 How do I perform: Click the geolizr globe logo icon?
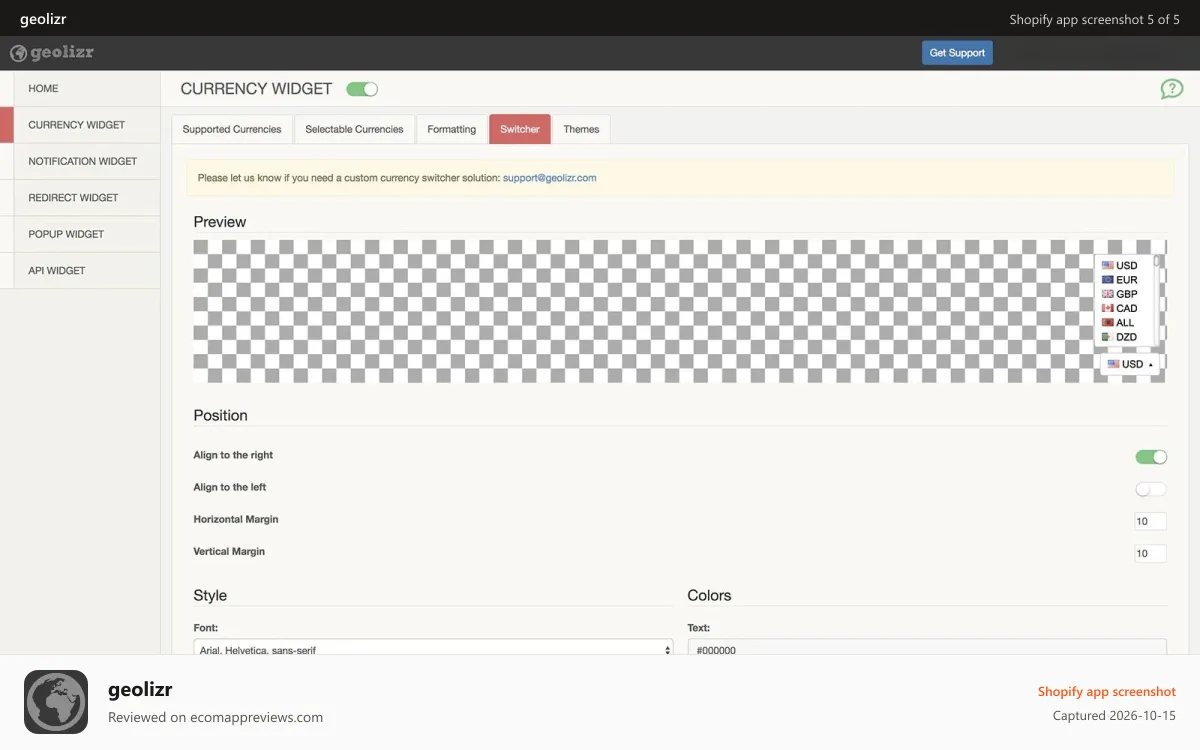tap(18, 53)
